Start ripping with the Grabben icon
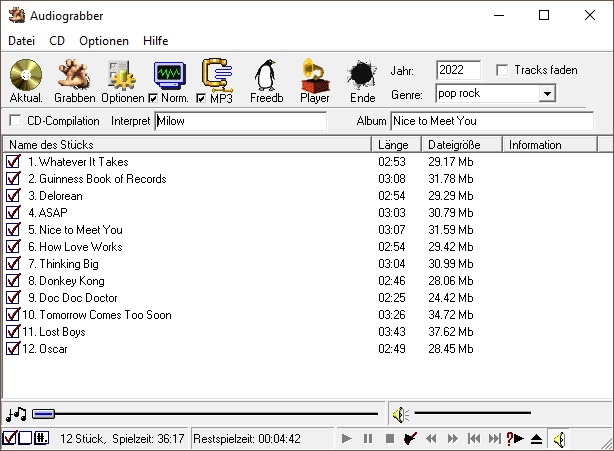The height and width of the screenshot is (451, 614). [74, 75]
